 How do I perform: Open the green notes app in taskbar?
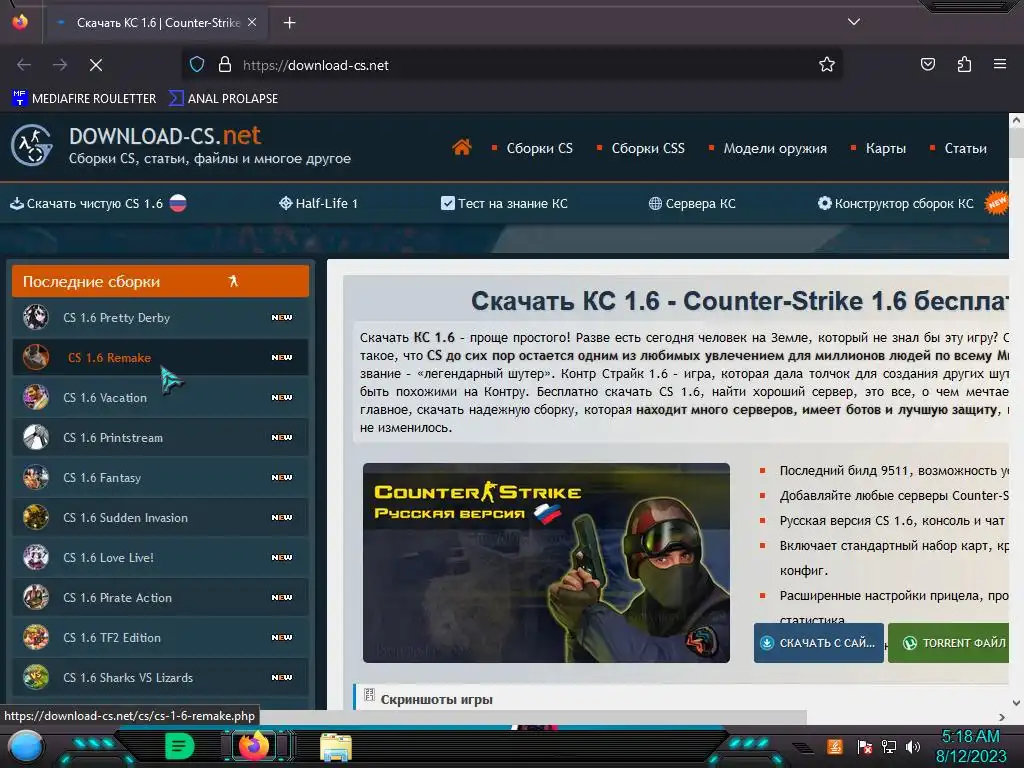180,746
